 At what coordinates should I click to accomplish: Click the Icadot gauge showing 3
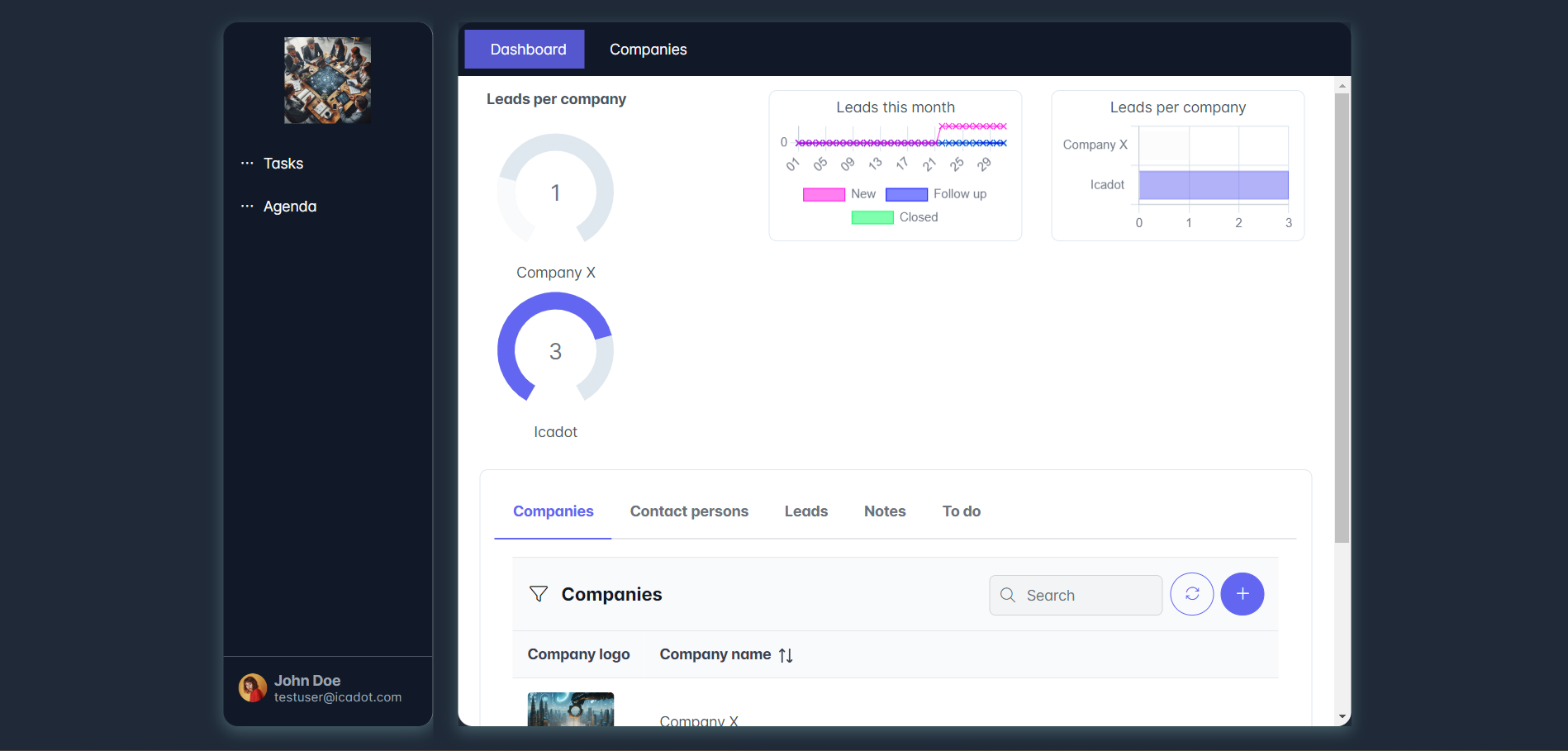coord(555,349)
